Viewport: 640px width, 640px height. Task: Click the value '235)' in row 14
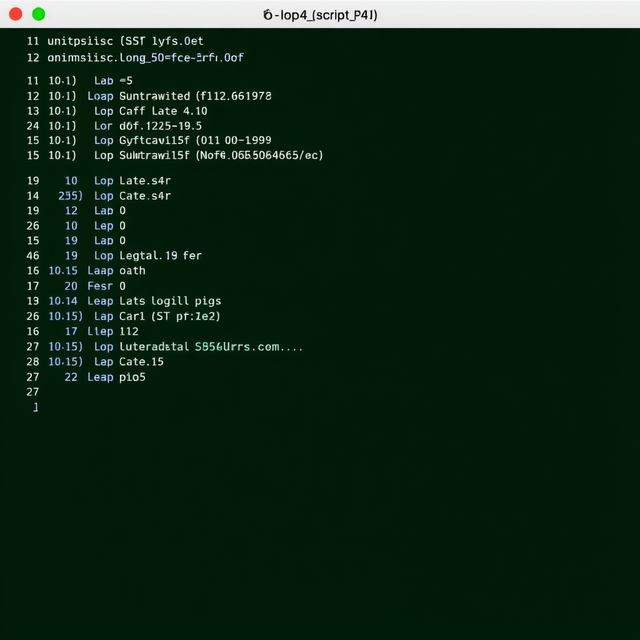tap(70, 196)
